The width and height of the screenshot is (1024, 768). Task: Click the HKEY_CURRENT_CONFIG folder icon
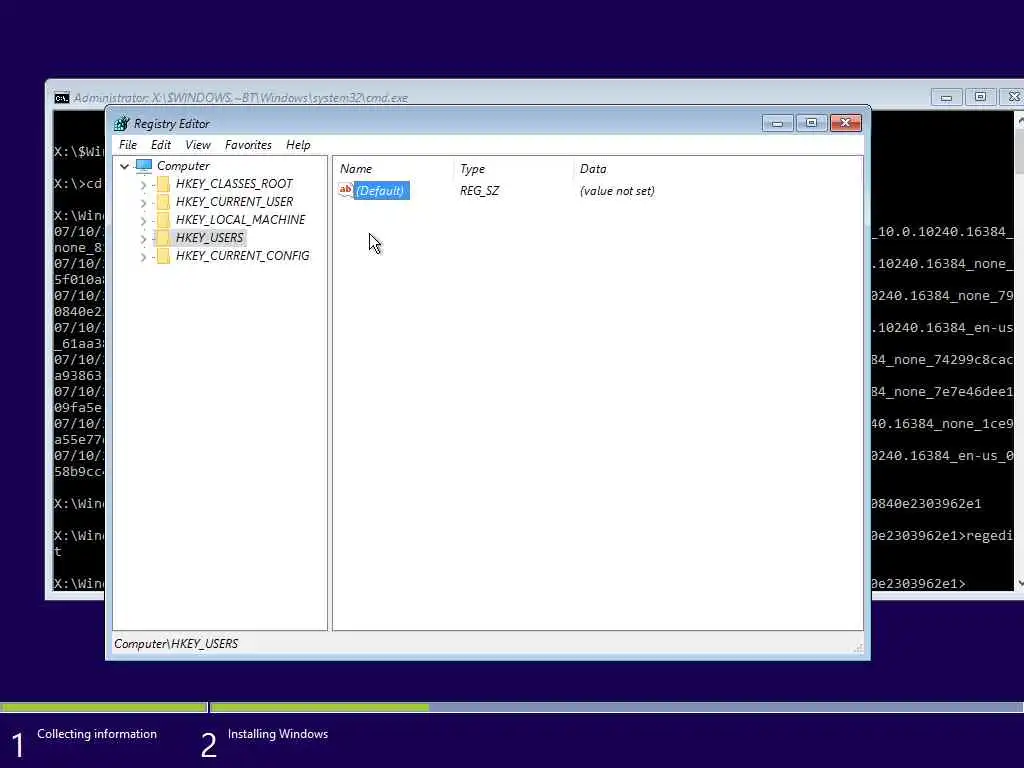(163, 256)
